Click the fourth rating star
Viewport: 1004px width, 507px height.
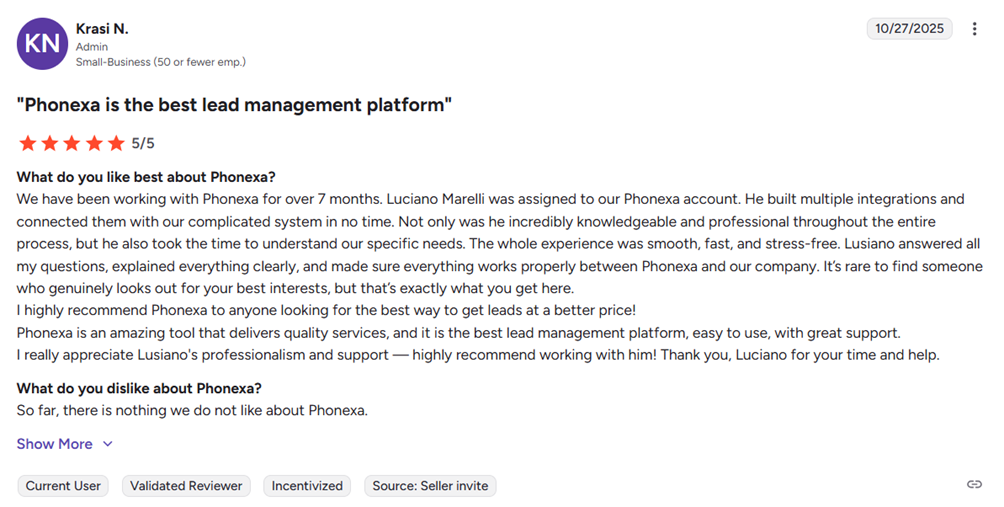pos(93,143)
